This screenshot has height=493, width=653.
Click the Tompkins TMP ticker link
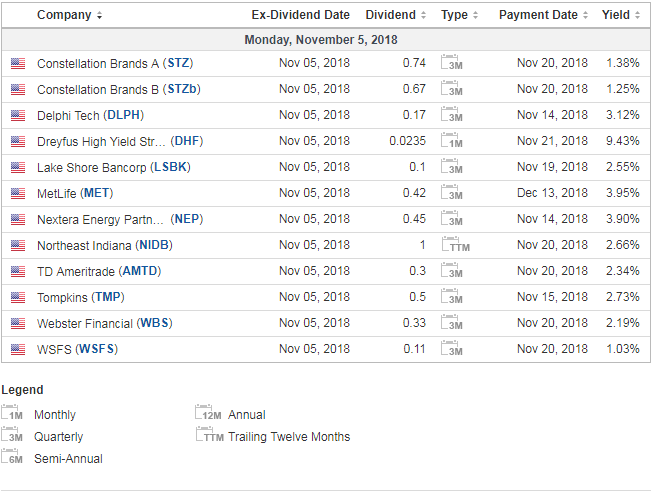pos(108,297)
